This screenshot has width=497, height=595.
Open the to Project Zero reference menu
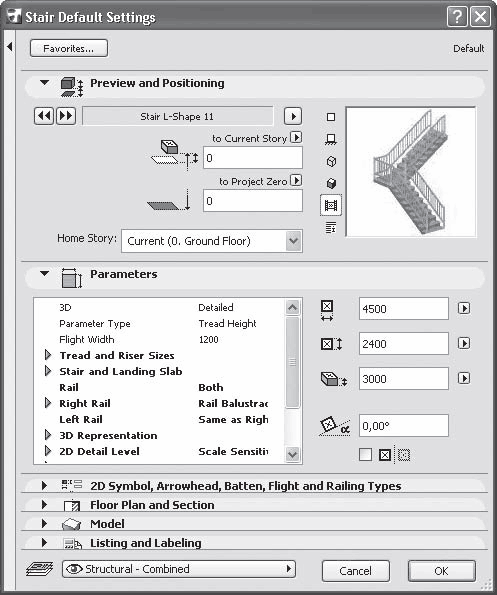(x=296, y=180)
